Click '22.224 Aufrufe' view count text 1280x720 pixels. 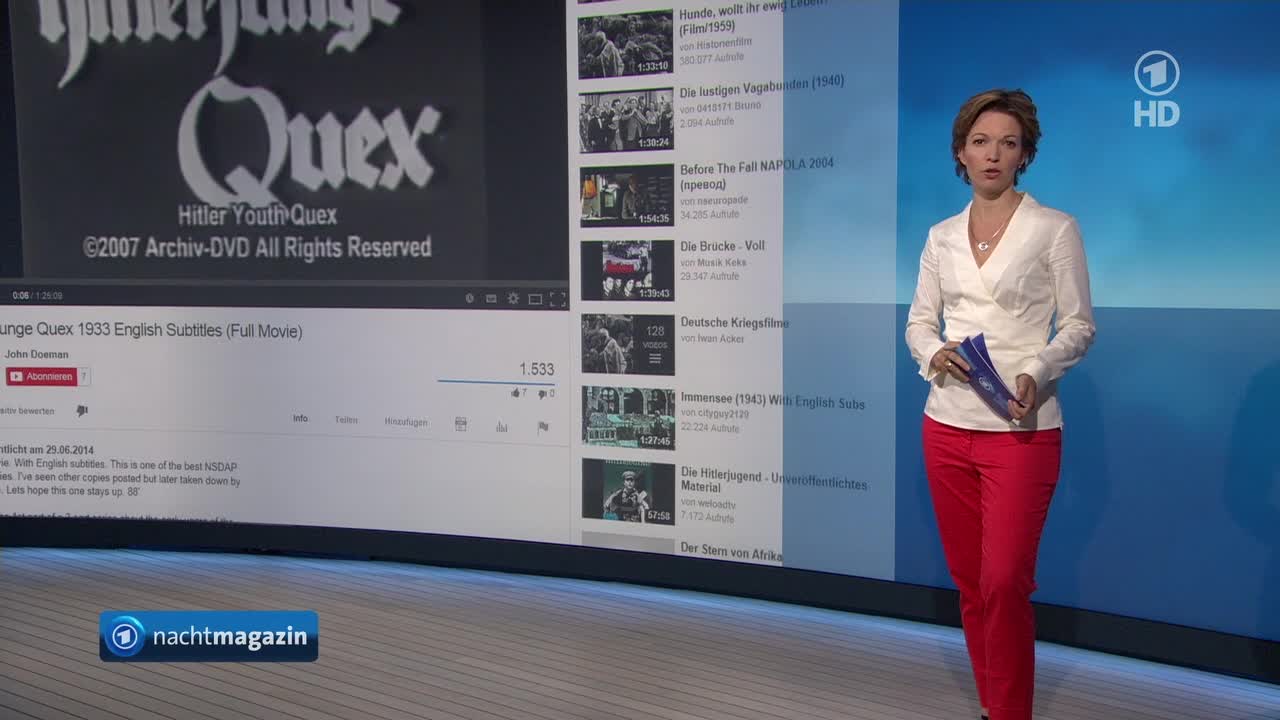(x=710, y=428)
